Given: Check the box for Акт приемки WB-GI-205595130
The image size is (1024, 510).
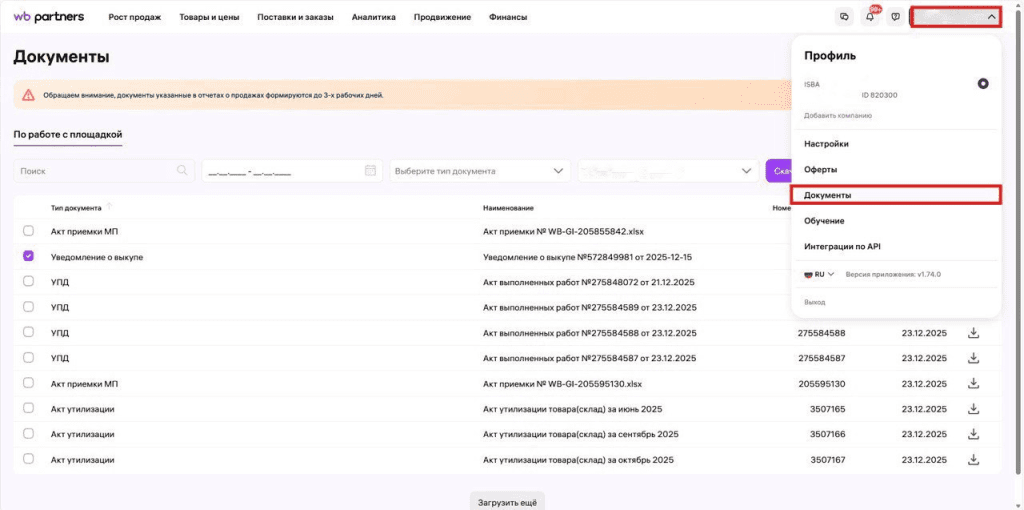Looking at the screenshot, I should click(x=28, y=382).
